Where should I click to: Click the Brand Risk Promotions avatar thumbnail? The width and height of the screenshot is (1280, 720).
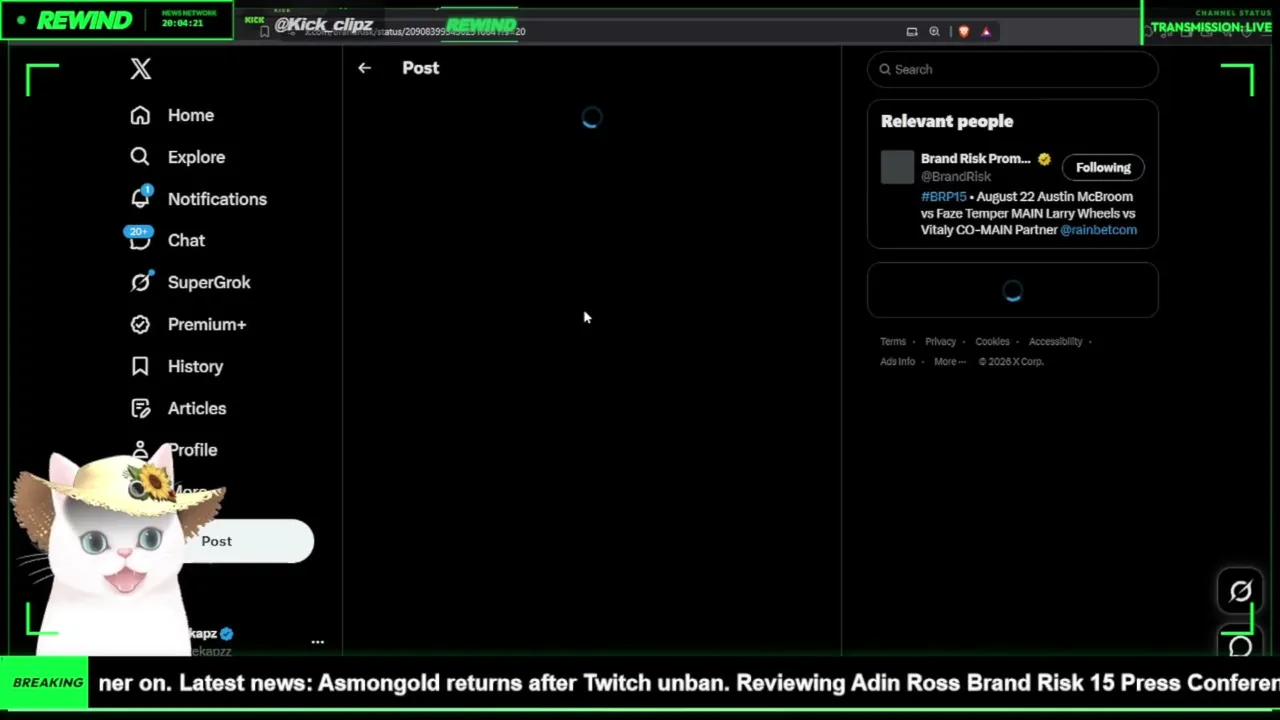[x=897, y=167]
